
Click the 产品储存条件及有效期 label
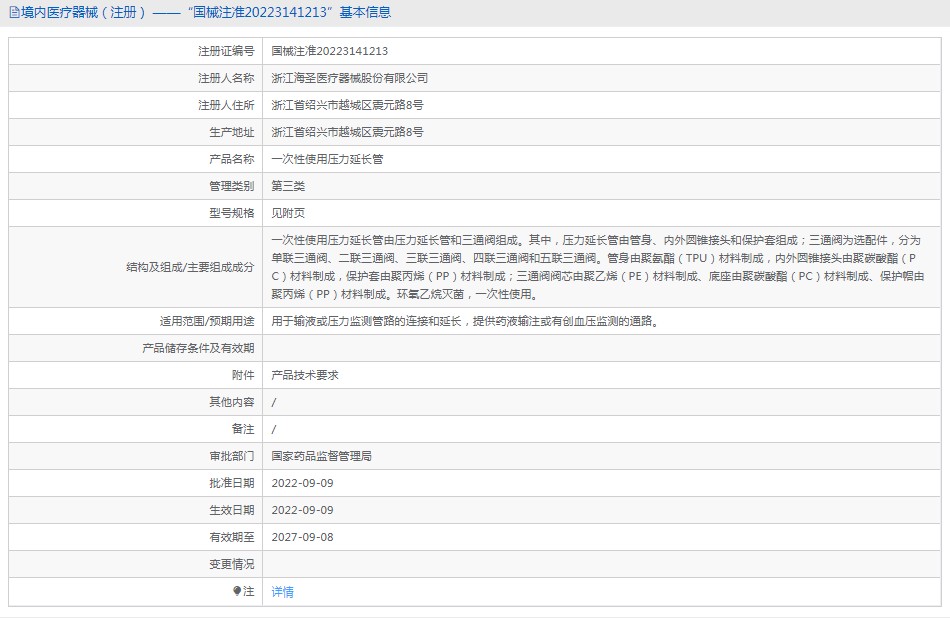[x=198, y=348]
